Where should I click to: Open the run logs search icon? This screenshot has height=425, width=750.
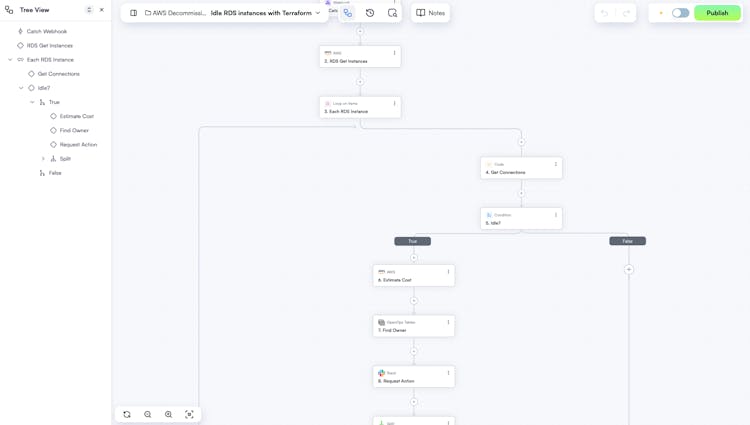click(392, 13)
